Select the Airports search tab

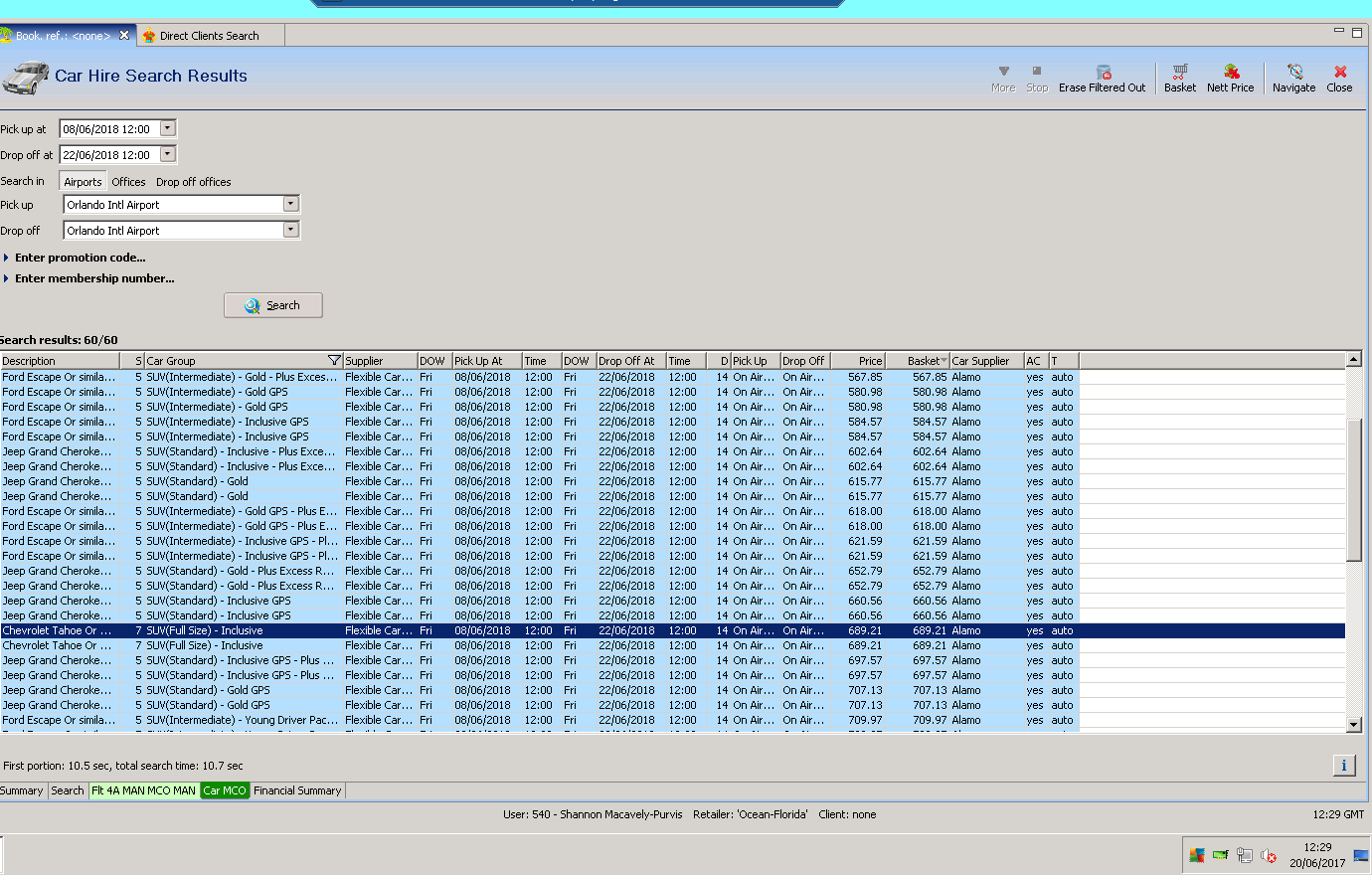tap(83, 182)
